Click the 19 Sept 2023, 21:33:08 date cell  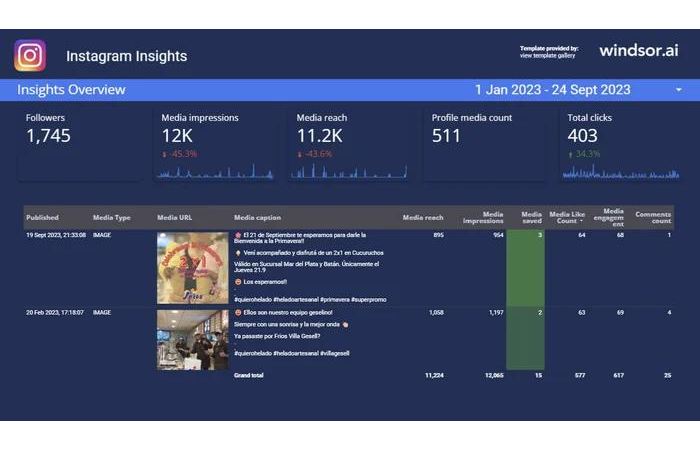tap(56, 235)
